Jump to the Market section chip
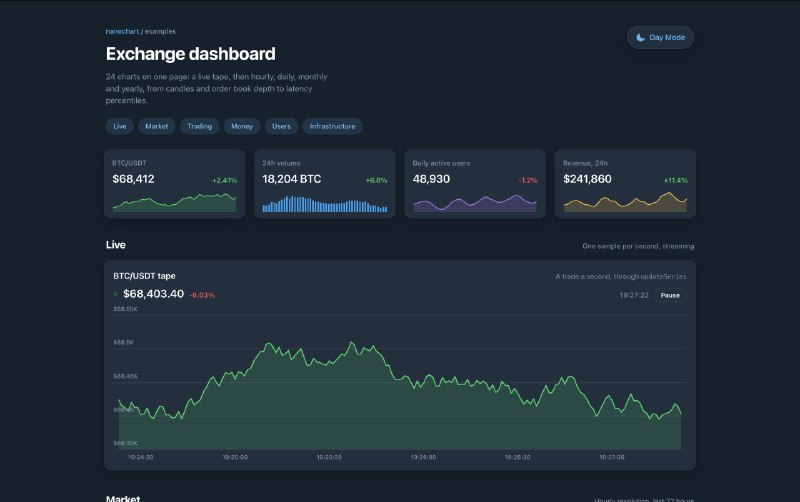800x502 pixels. 157,126
